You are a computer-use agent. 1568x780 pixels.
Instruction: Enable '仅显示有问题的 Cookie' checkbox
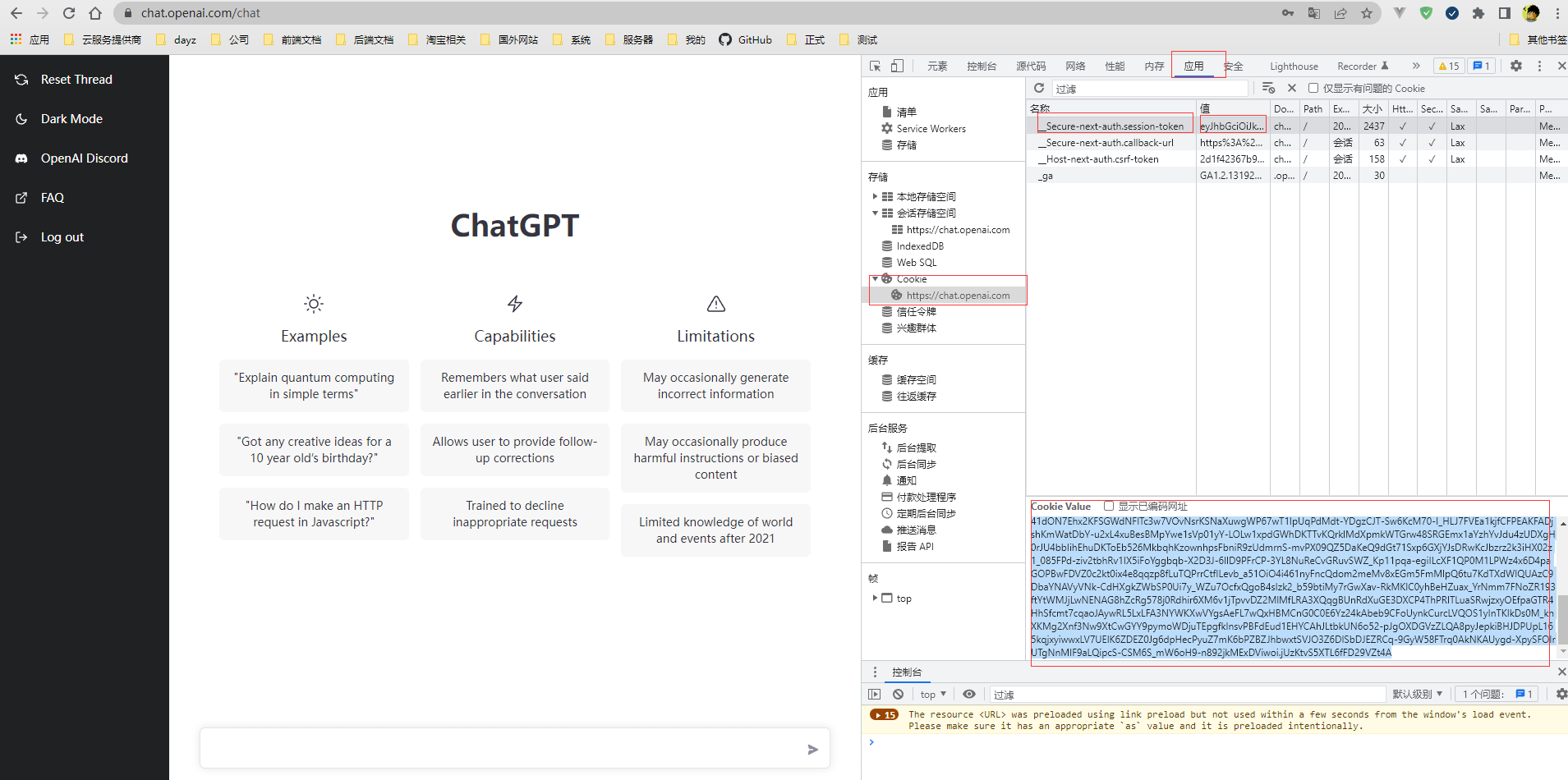[x=1313, y=88]
